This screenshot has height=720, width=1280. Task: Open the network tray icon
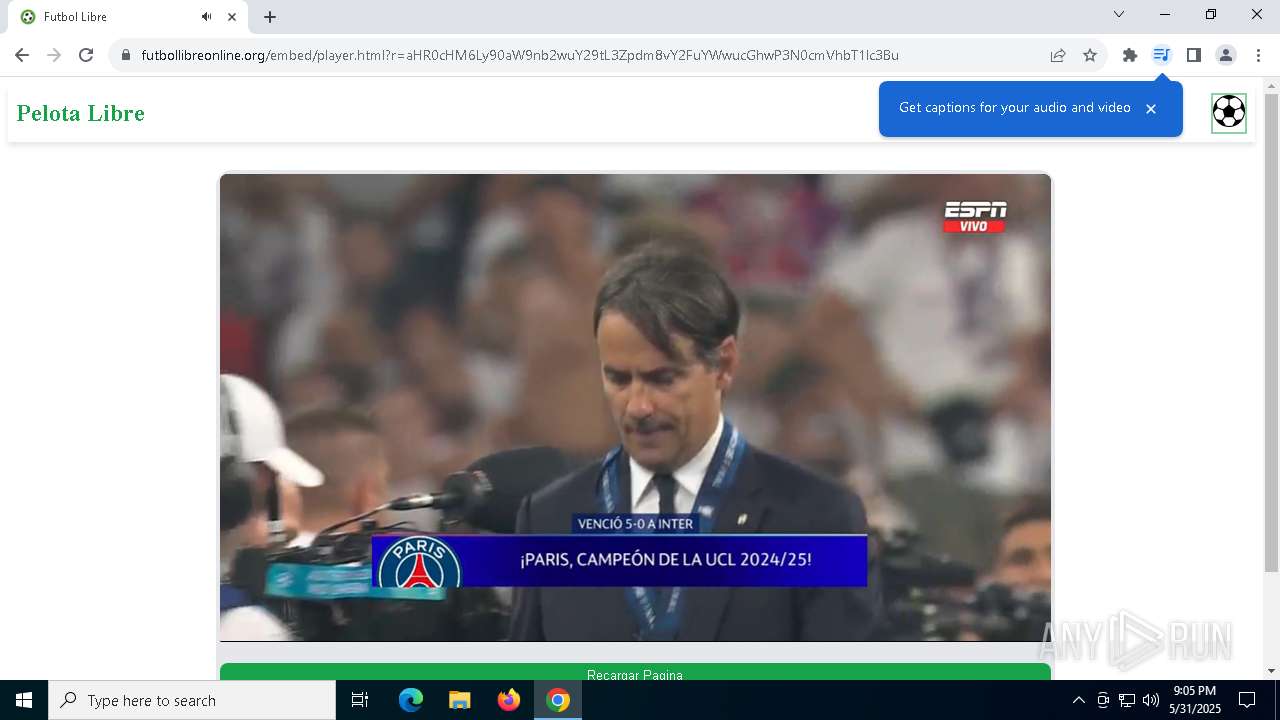1127,700
